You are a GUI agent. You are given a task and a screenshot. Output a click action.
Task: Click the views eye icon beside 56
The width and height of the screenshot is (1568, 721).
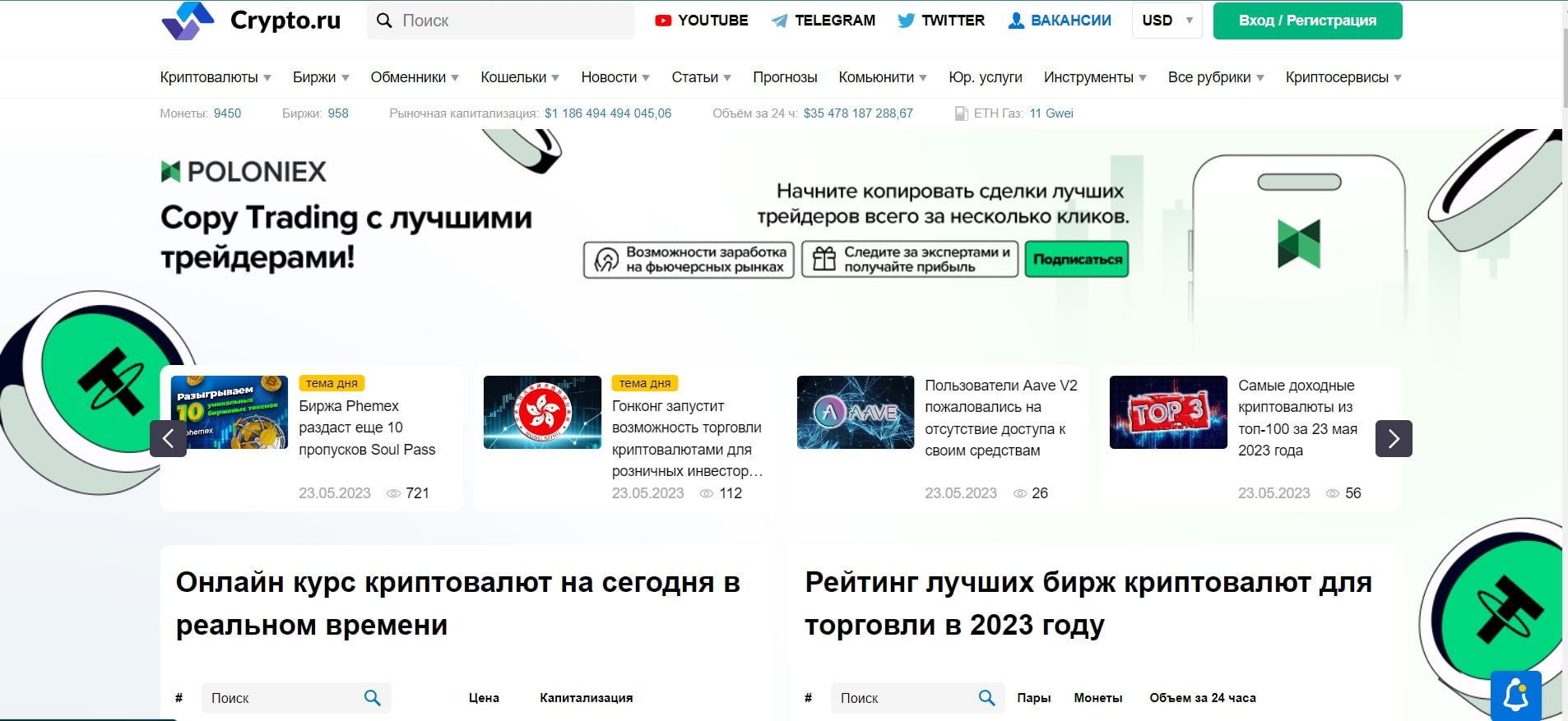1333,493
